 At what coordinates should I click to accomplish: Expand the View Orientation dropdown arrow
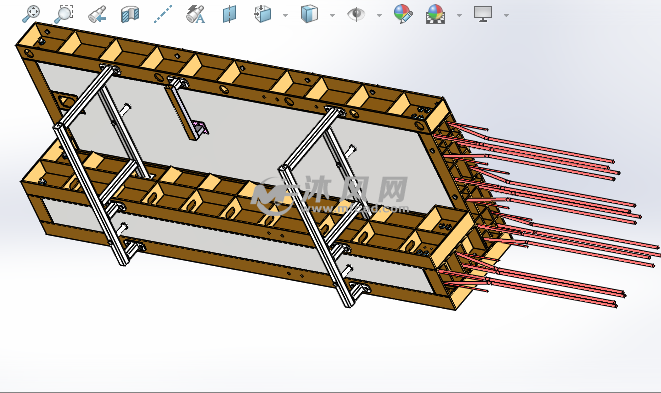coord(285,15)
